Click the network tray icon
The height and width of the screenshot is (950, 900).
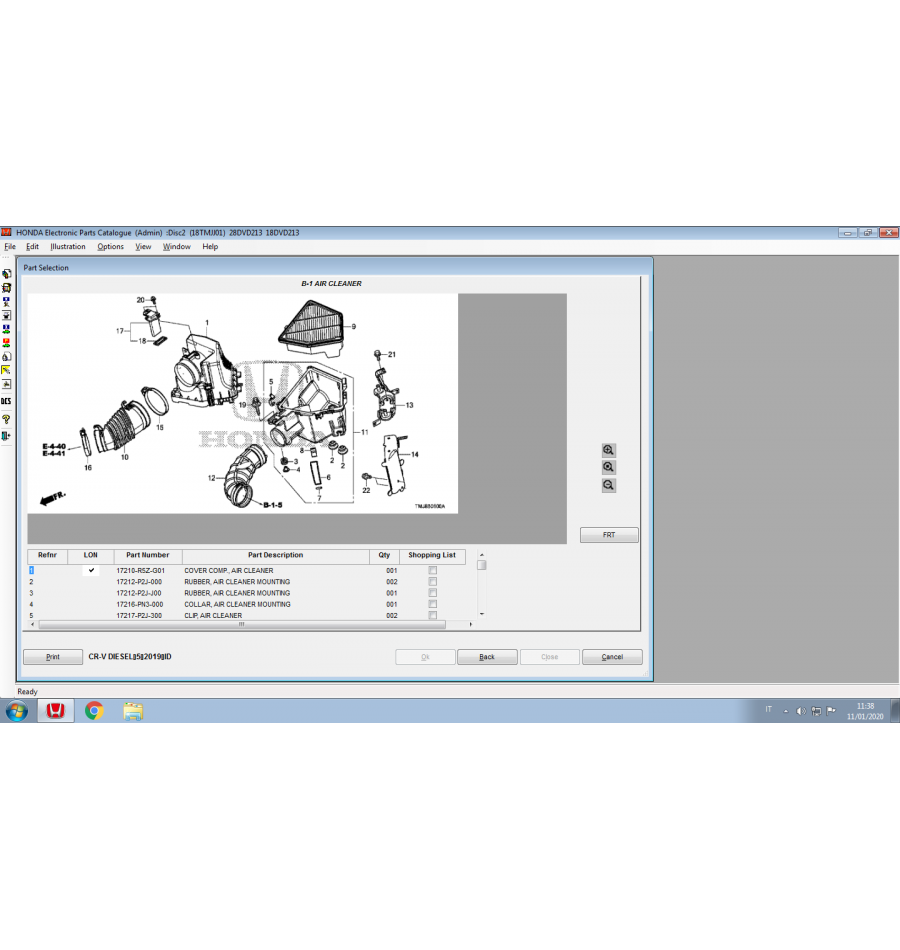click(816, 711)
